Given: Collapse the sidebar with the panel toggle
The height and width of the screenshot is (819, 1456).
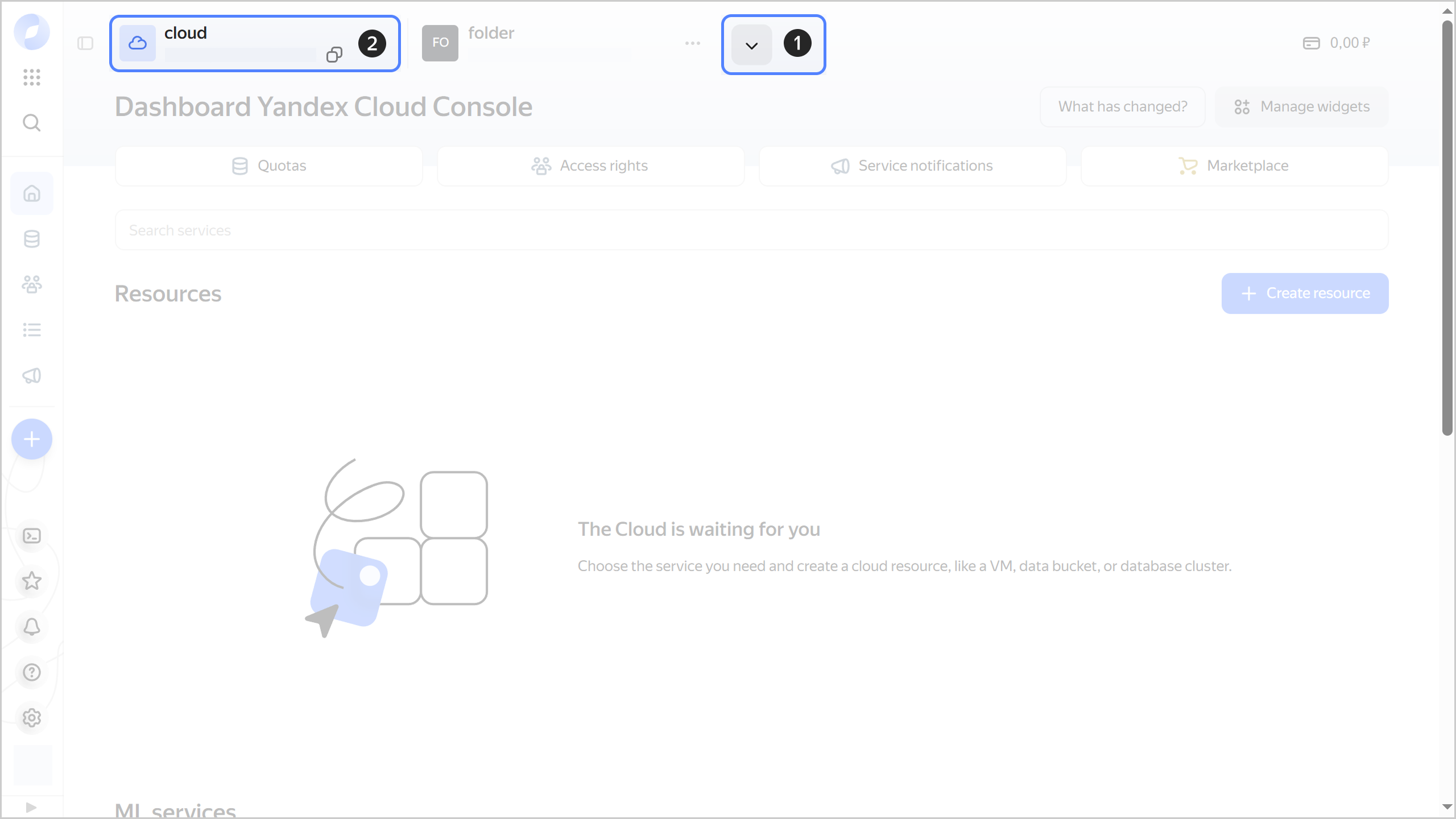Looking at the screenshot, I should (x=85, y=43).
